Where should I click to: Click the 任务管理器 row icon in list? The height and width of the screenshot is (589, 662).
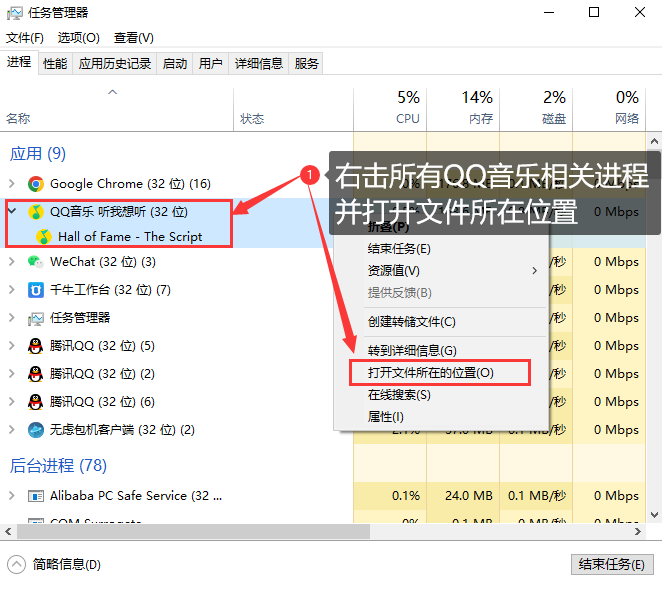pyautogui.click(x=36, y=318)
